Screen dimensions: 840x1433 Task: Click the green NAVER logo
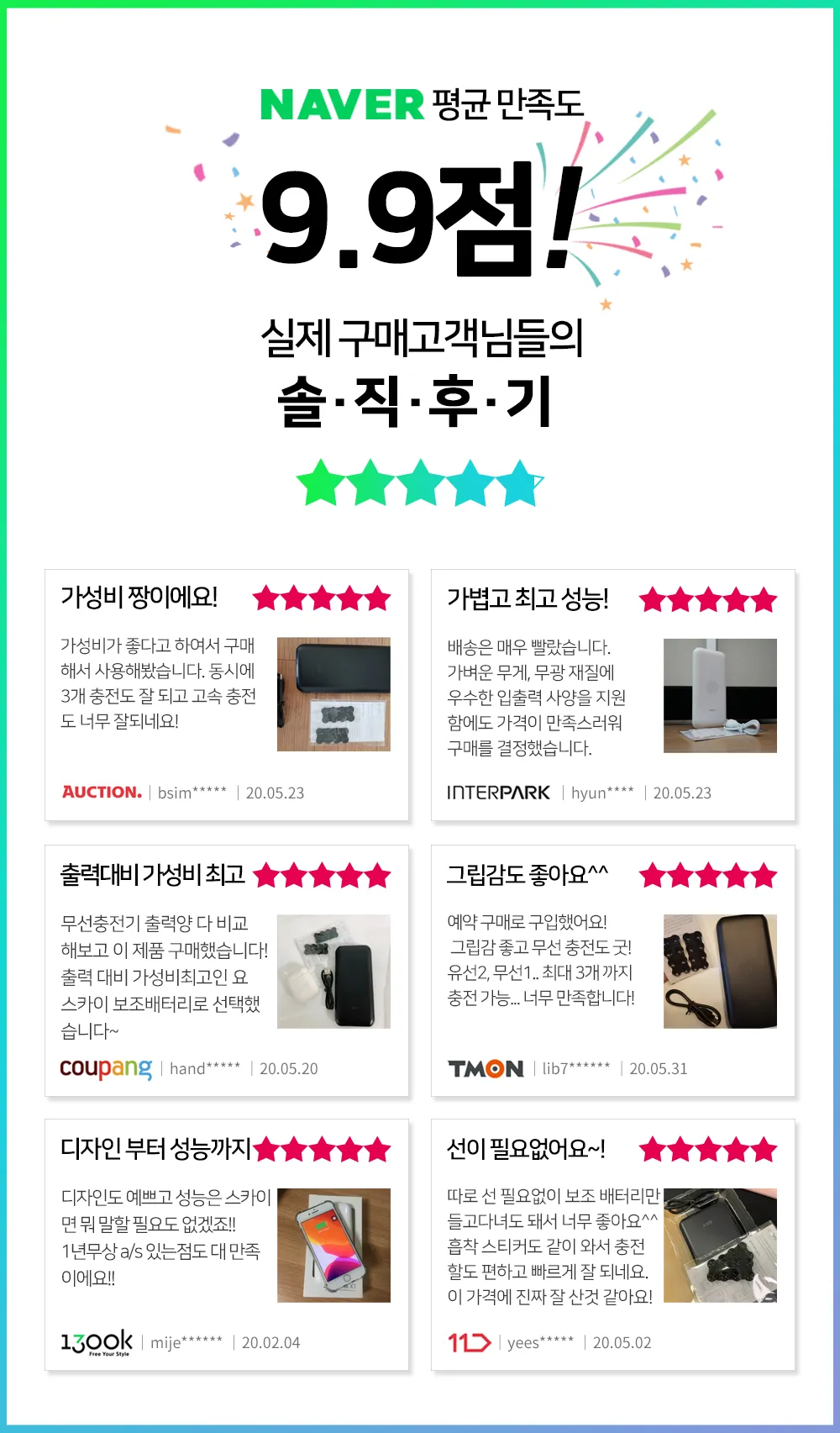pyautogui.click(x=342, y=105)
